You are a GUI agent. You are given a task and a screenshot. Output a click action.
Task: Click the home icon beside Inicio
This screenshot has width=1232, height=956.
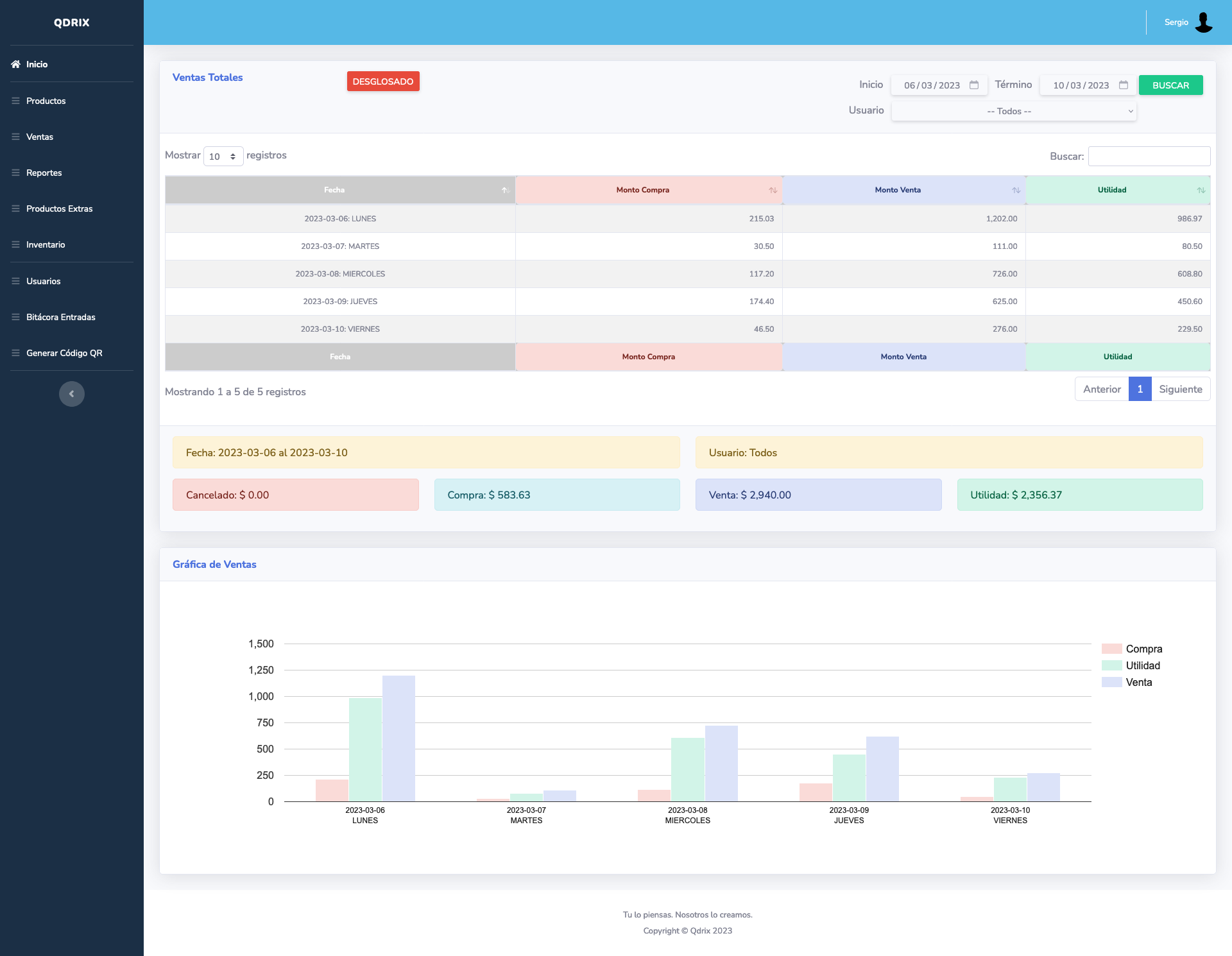click(x=15, y=64)
